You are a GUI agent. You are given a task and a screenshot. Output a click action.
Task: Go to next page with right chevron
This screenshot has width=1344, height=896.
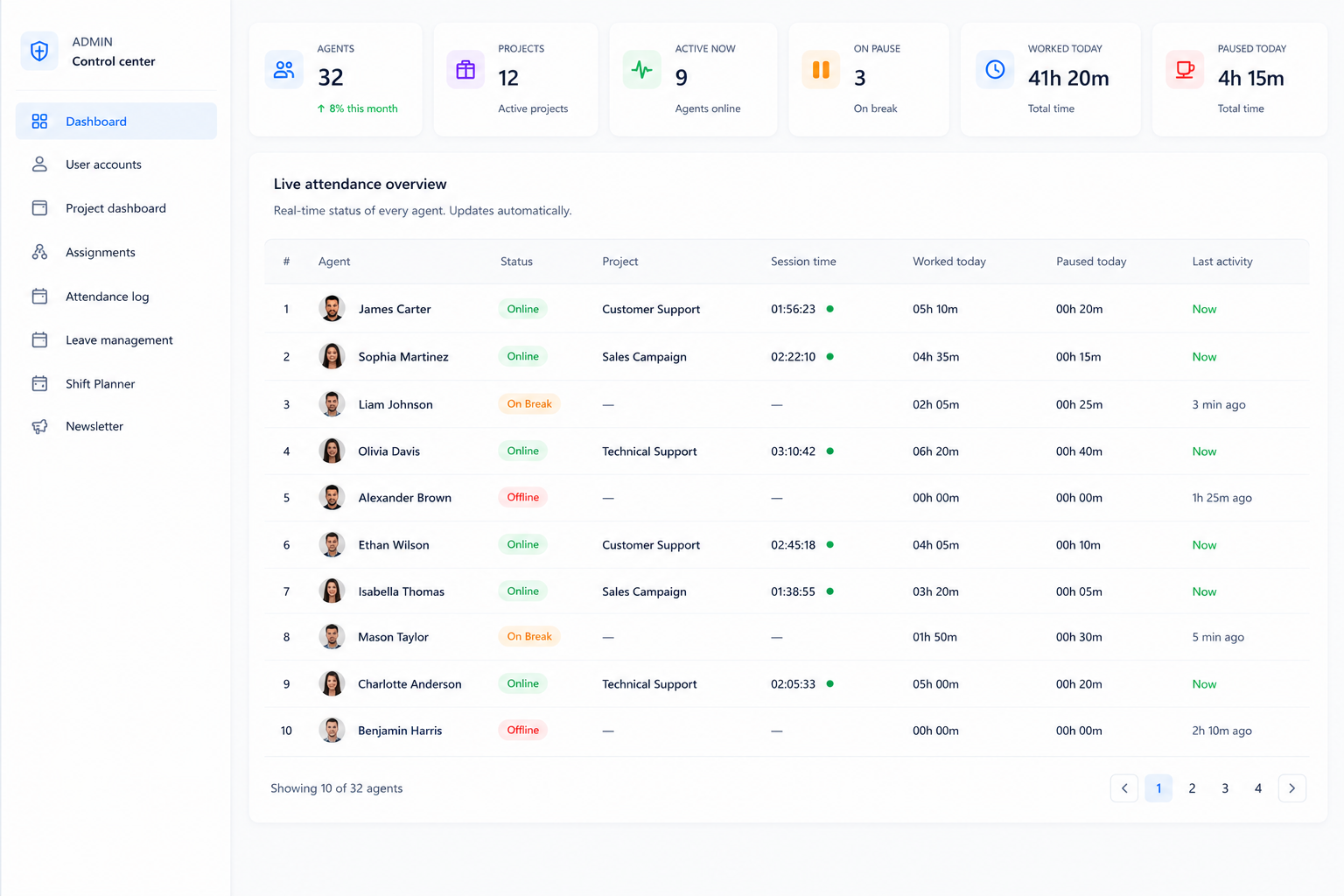click(1292, 788)
